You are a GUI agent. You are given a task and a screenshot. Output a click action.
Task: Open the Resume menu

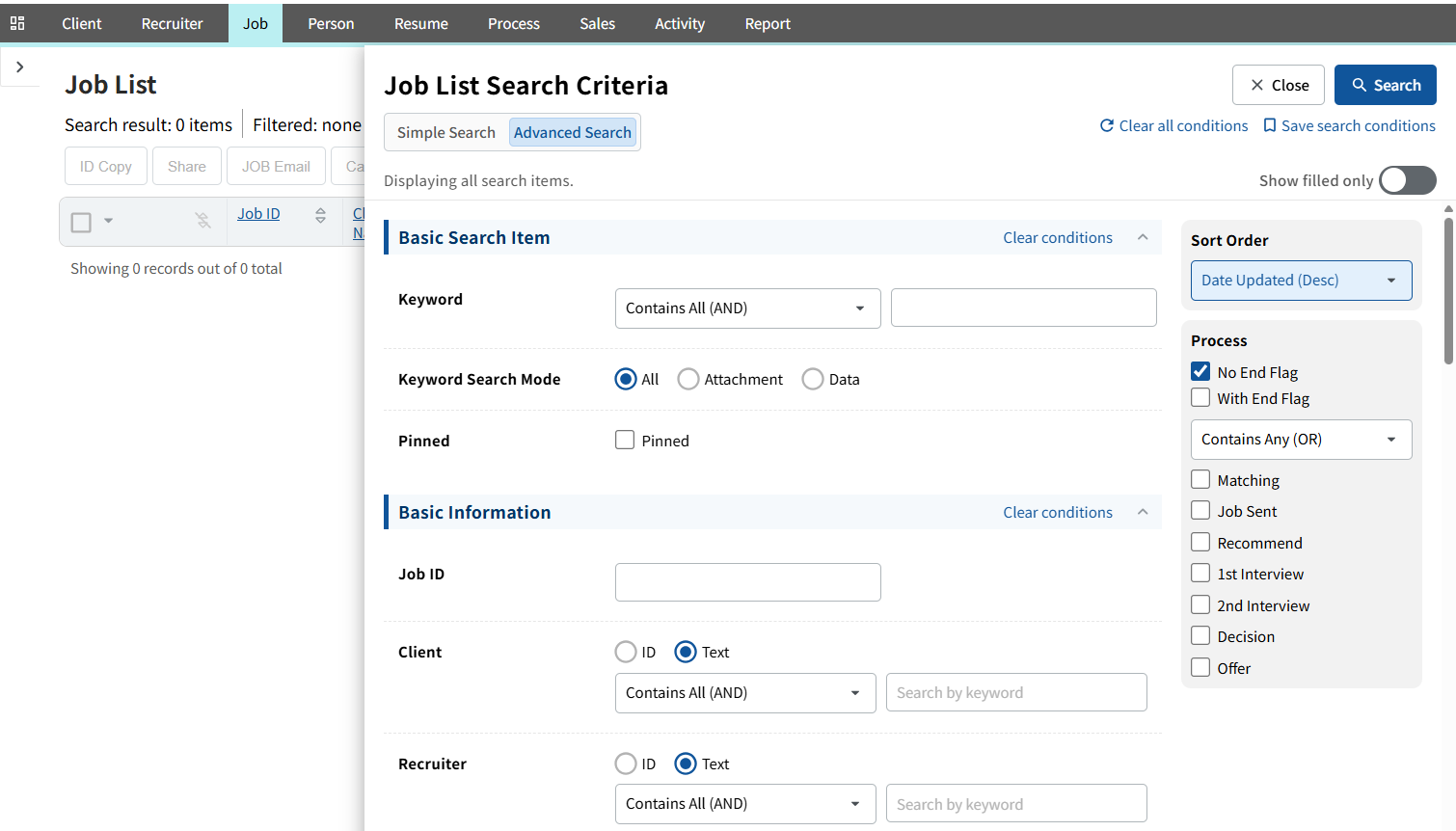click(420, 23)
